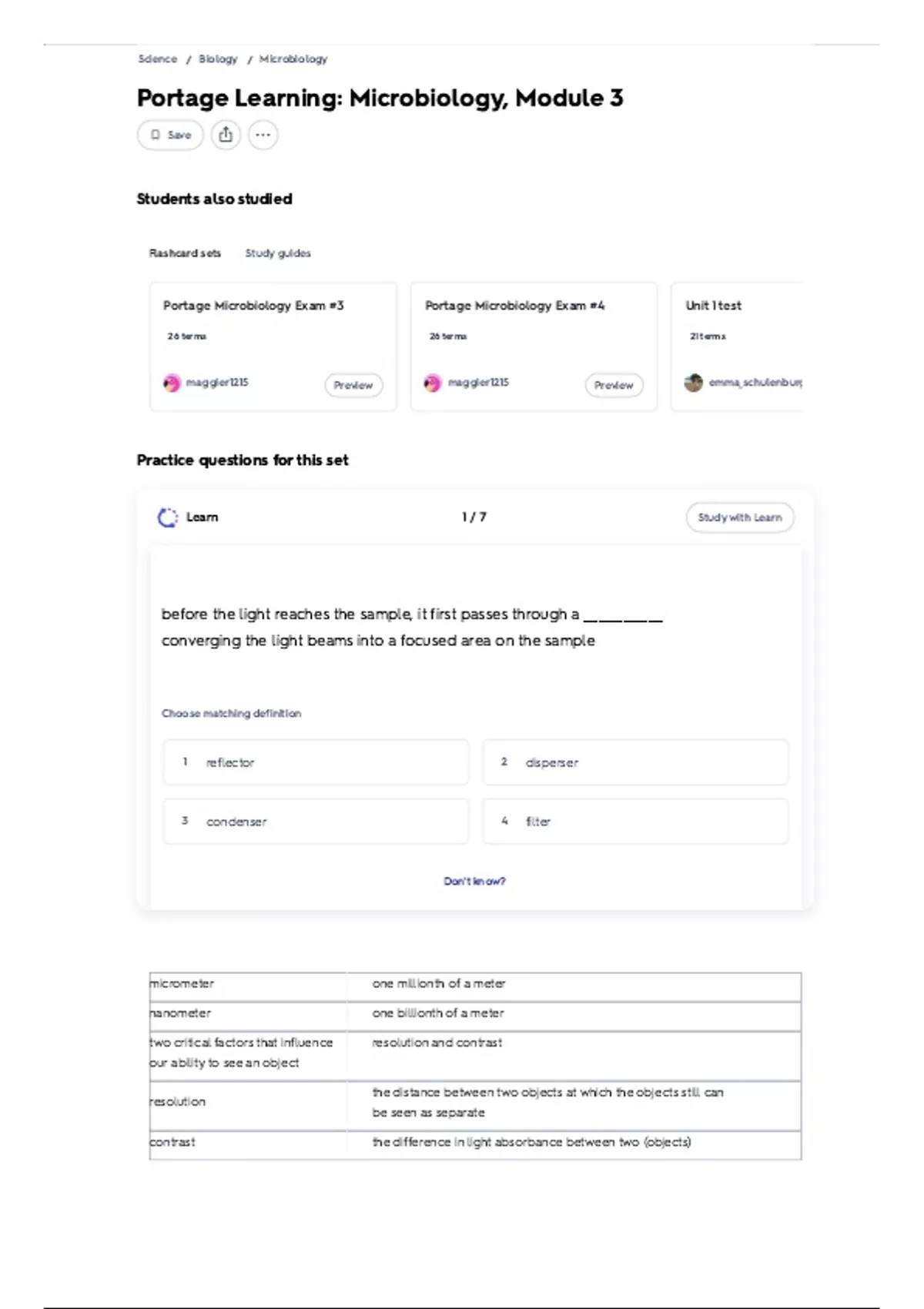Switch to Study guides tab
This screenshot has height=1309, width=924.
[x=278, y=253]
